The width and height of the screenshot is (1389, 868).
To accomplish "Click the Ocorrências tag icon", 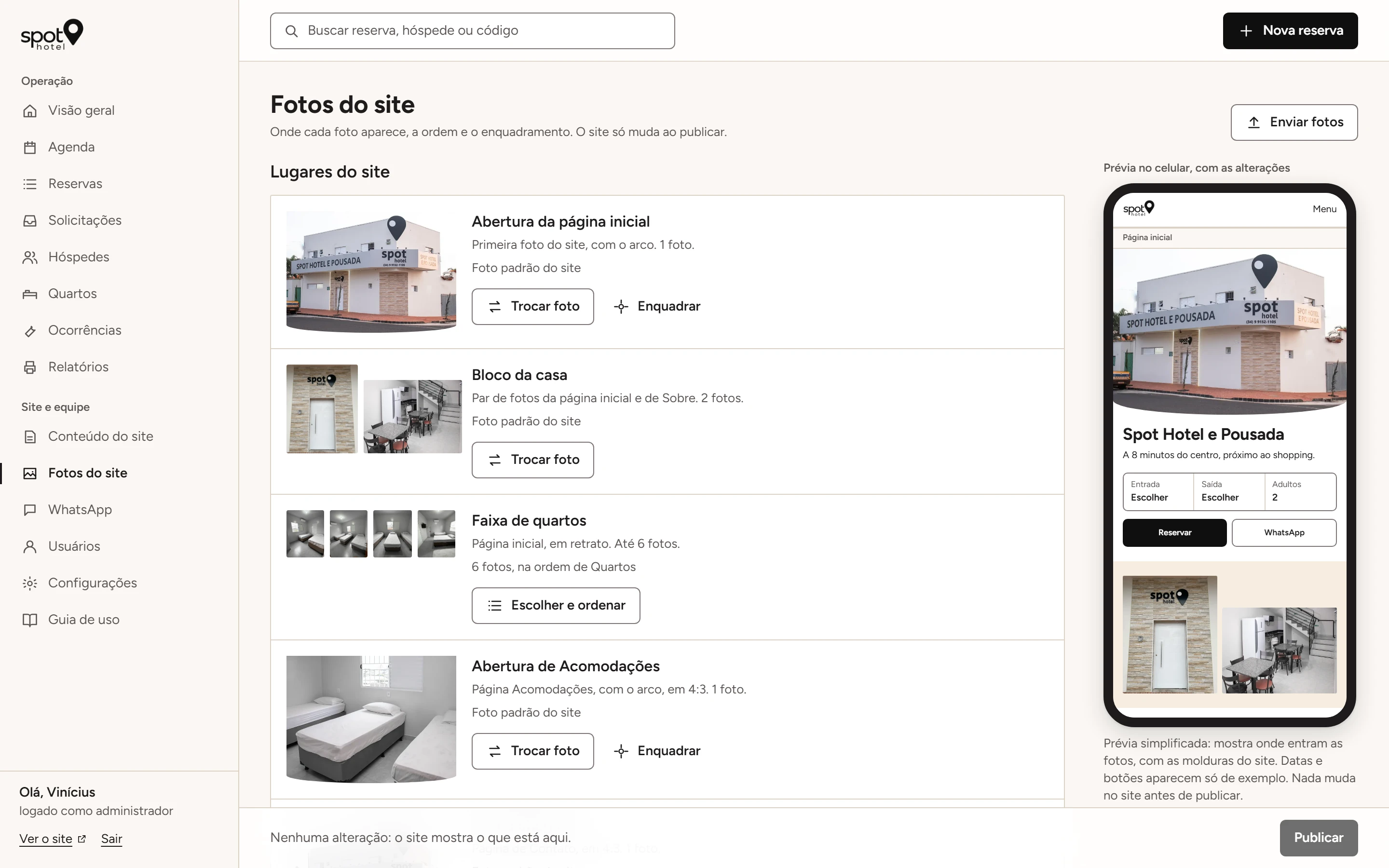I will tap(30, 331).
